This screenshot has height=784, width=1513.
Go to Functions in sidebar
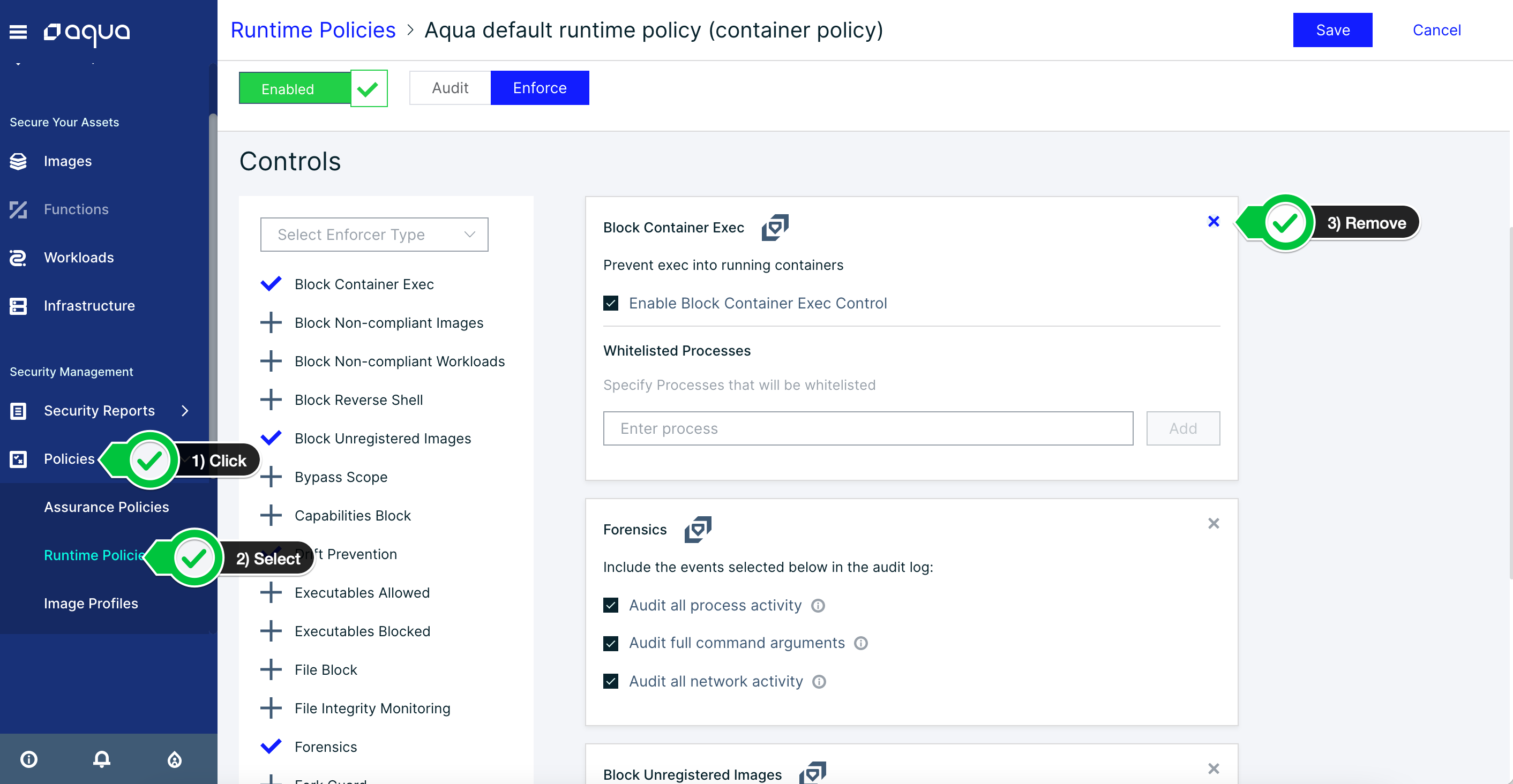77,209
